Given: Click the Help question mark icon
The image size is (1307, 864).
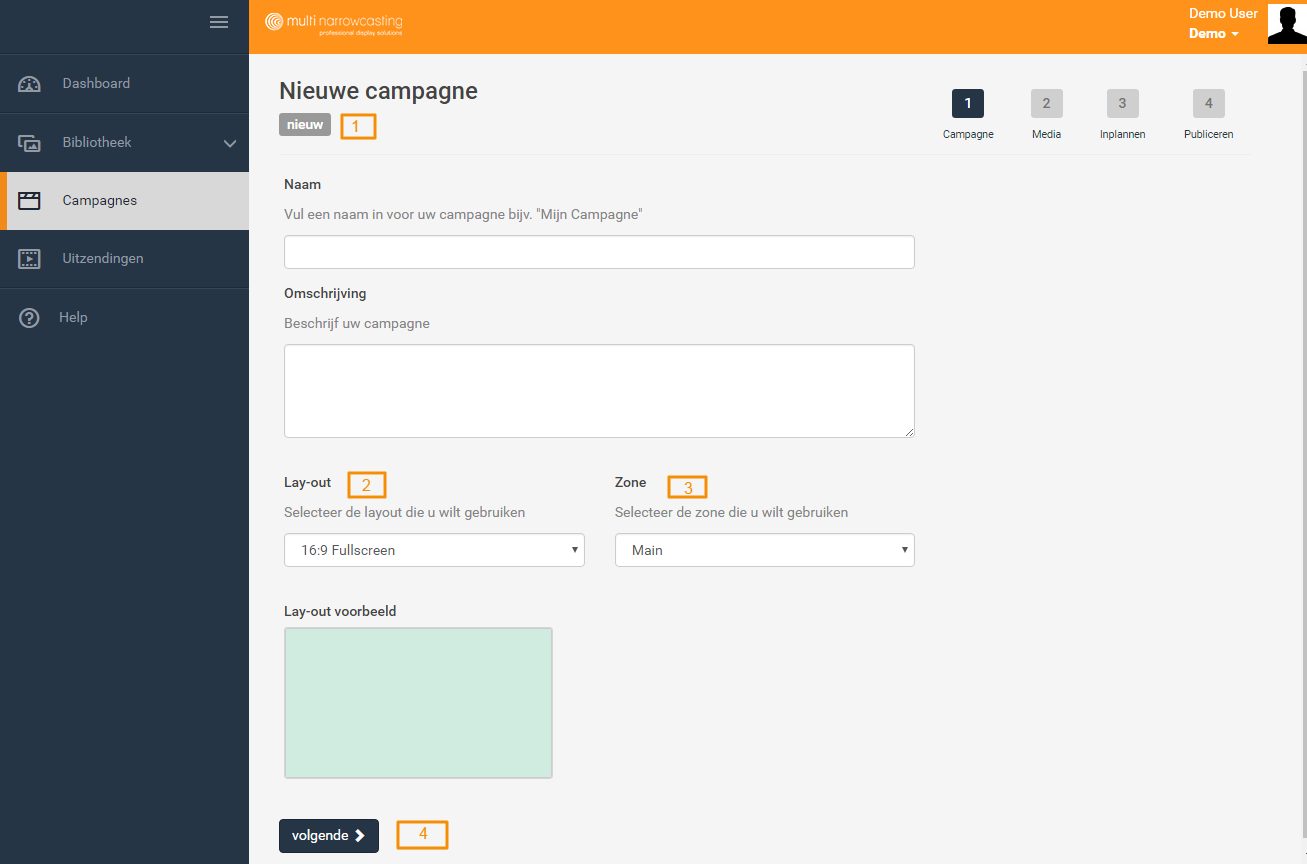Looking at the screenshot, I should [29, 318].
